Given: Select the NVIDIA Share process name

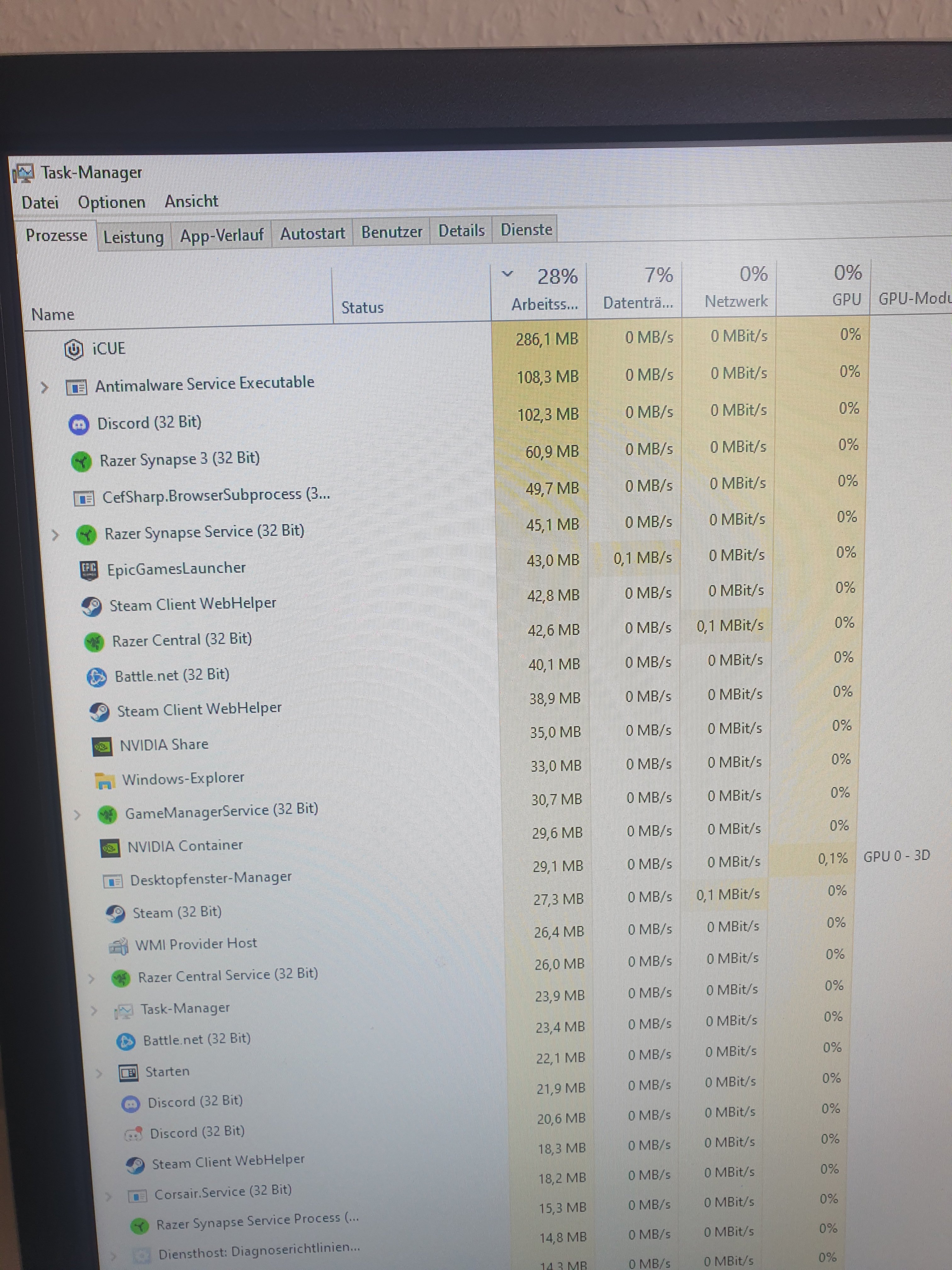Looking at the screenshot, I should point(164,745).
